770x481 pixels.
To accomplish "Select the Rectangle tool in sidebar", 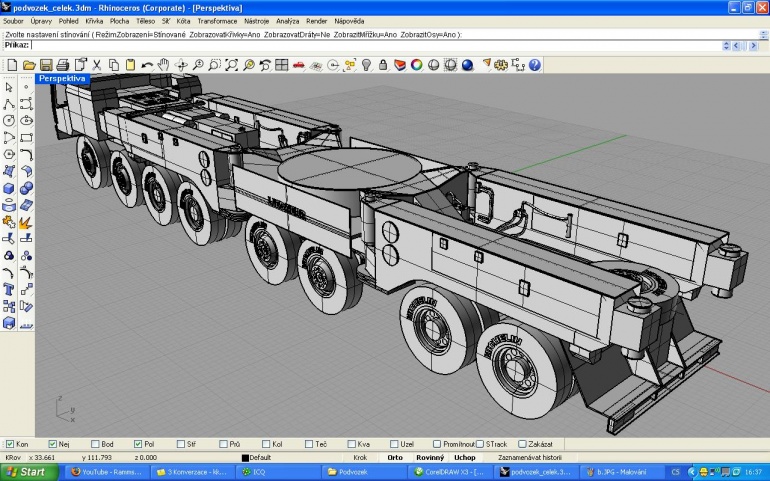I will pos(27,137).
